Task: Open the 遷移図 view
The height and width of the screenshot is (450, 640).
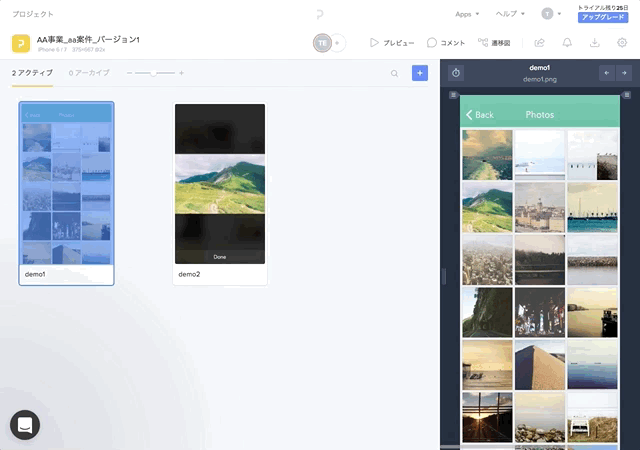Action: tap(494, 43)
